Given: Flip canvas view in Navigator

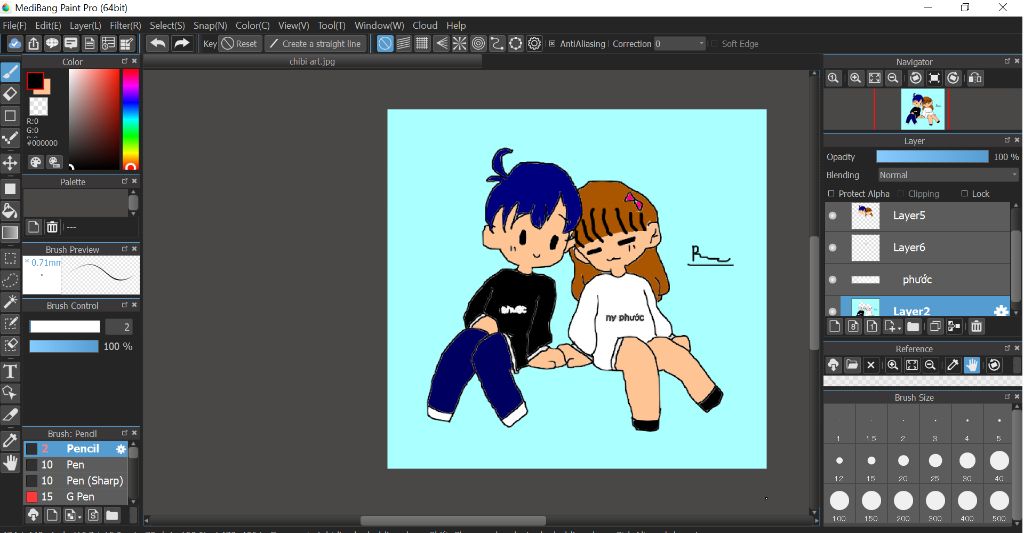Looking at the screenshot, I should (x=975, y=78).
